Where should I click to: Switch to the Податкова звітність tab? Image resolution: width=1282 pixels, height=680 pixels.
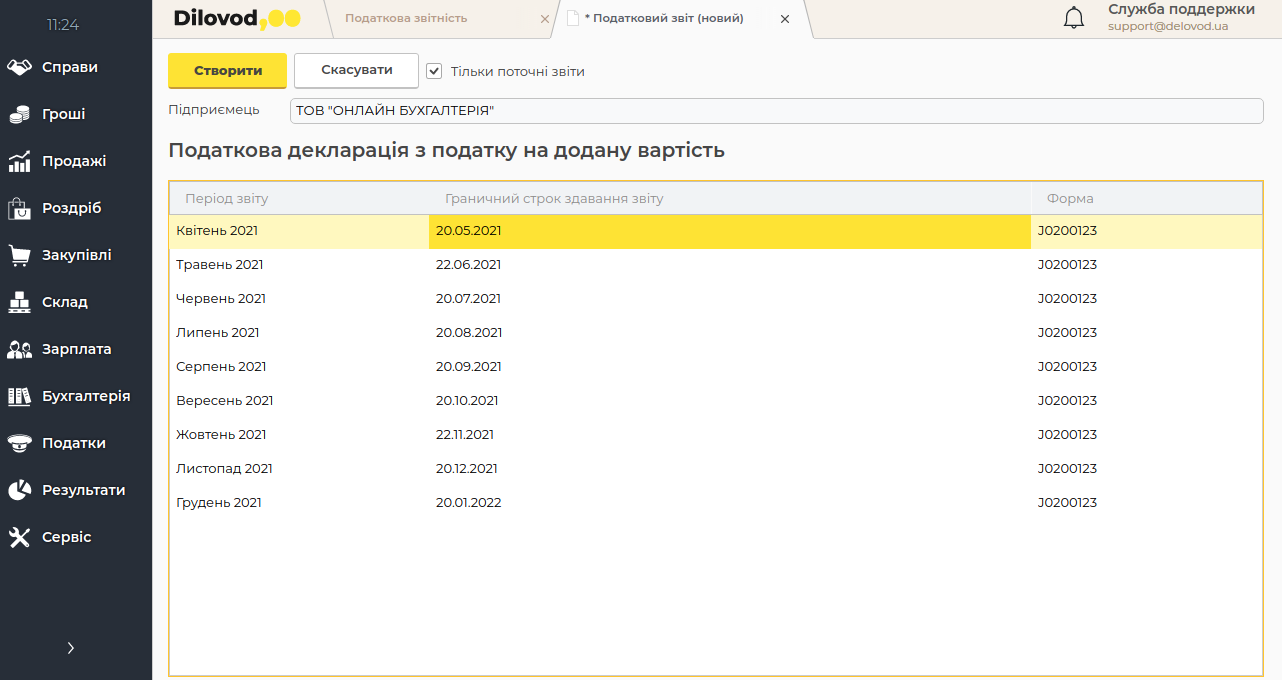tap(406, 18)
